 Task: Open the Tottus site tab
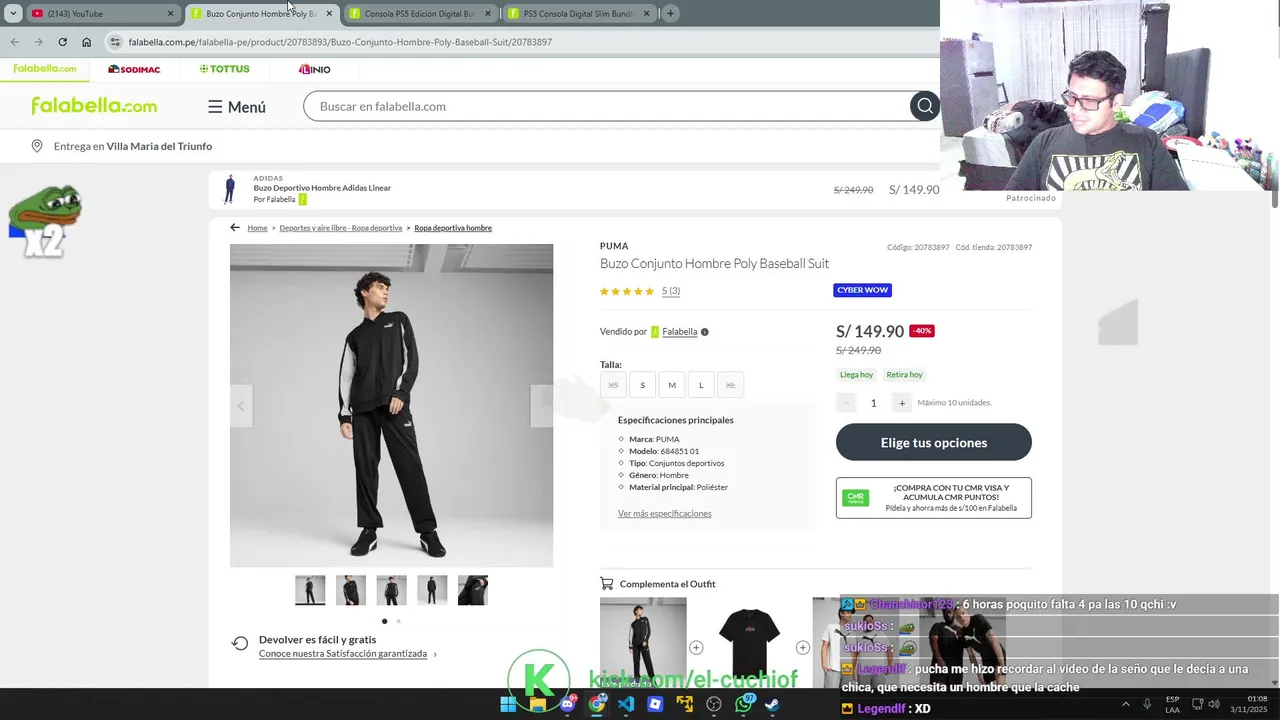pyautogui.click(x=224, y=69)
